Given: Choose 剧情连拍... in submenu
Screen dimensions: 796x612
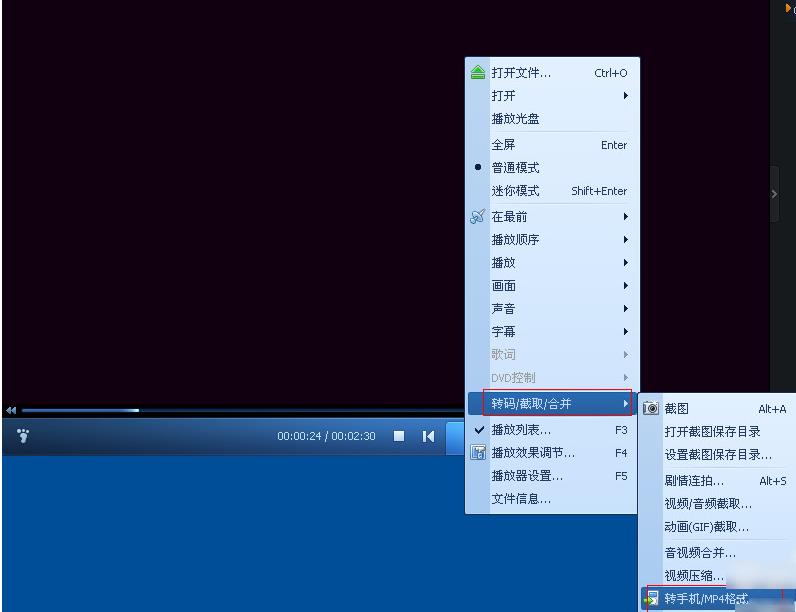Looking at the screenshot, I should click(x=717, y=481).
